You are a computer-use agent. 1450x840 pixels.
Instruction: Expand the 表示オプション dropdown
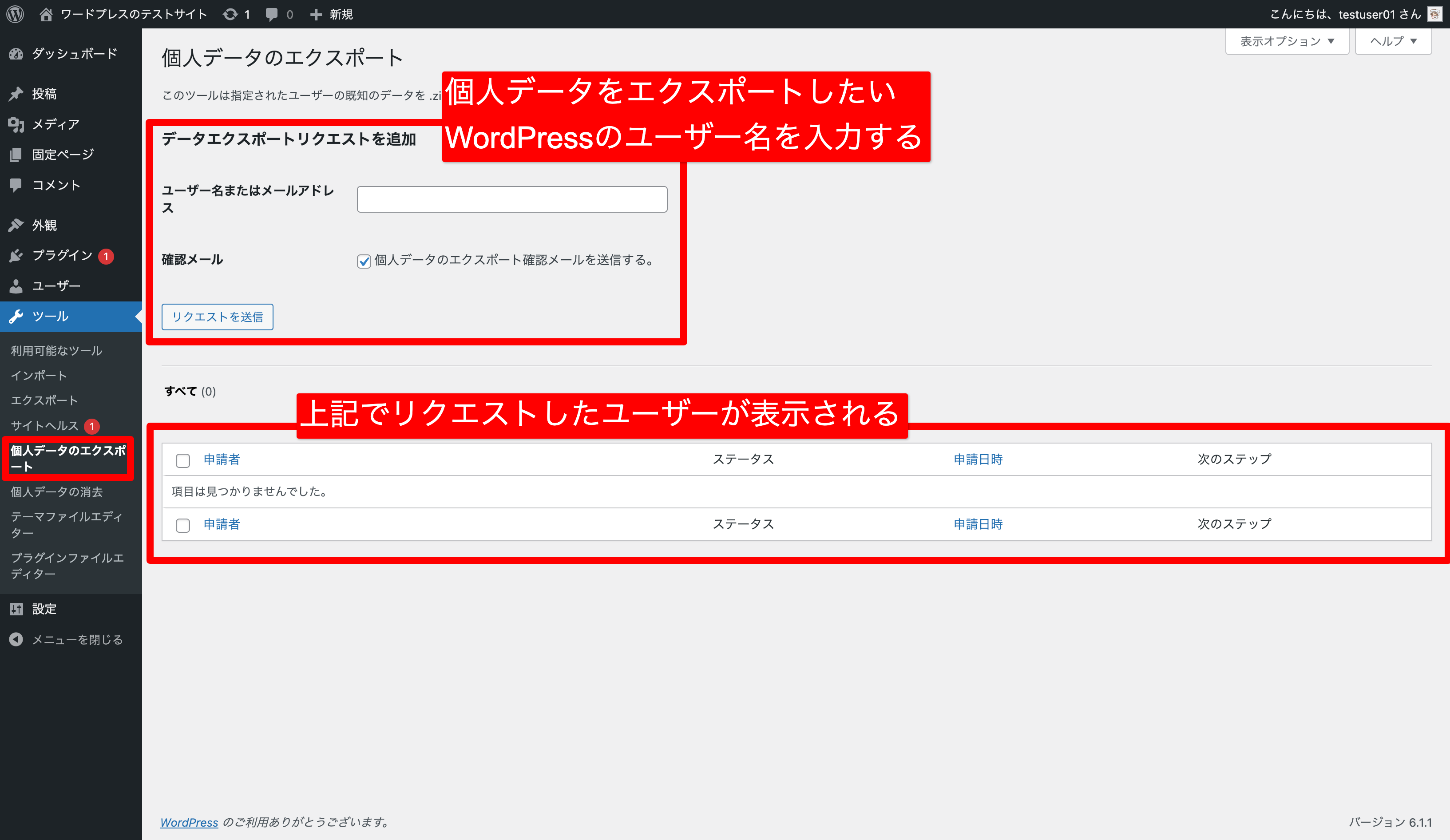pos(1287,41)
